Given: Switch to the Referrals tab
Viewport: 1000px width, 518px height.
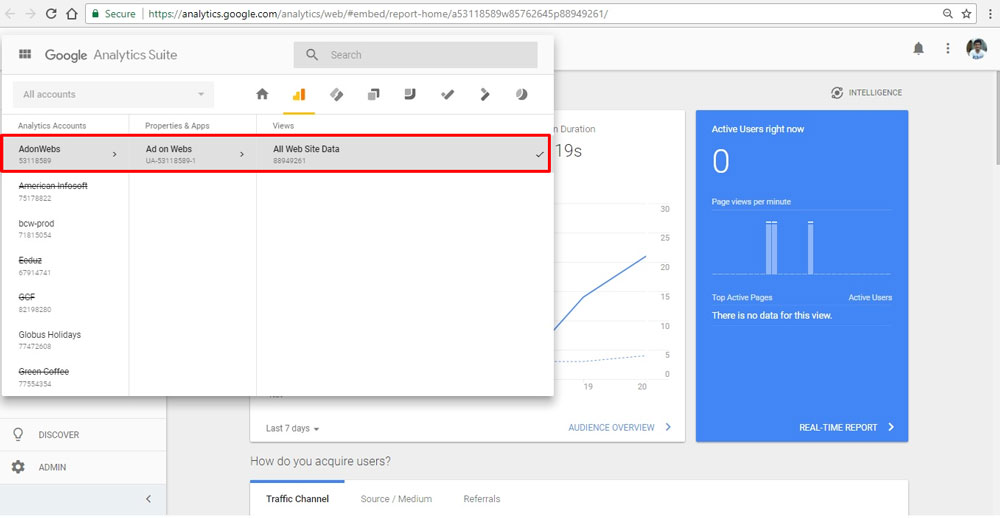Looking at the screenshot, I should tap(482, 499).
